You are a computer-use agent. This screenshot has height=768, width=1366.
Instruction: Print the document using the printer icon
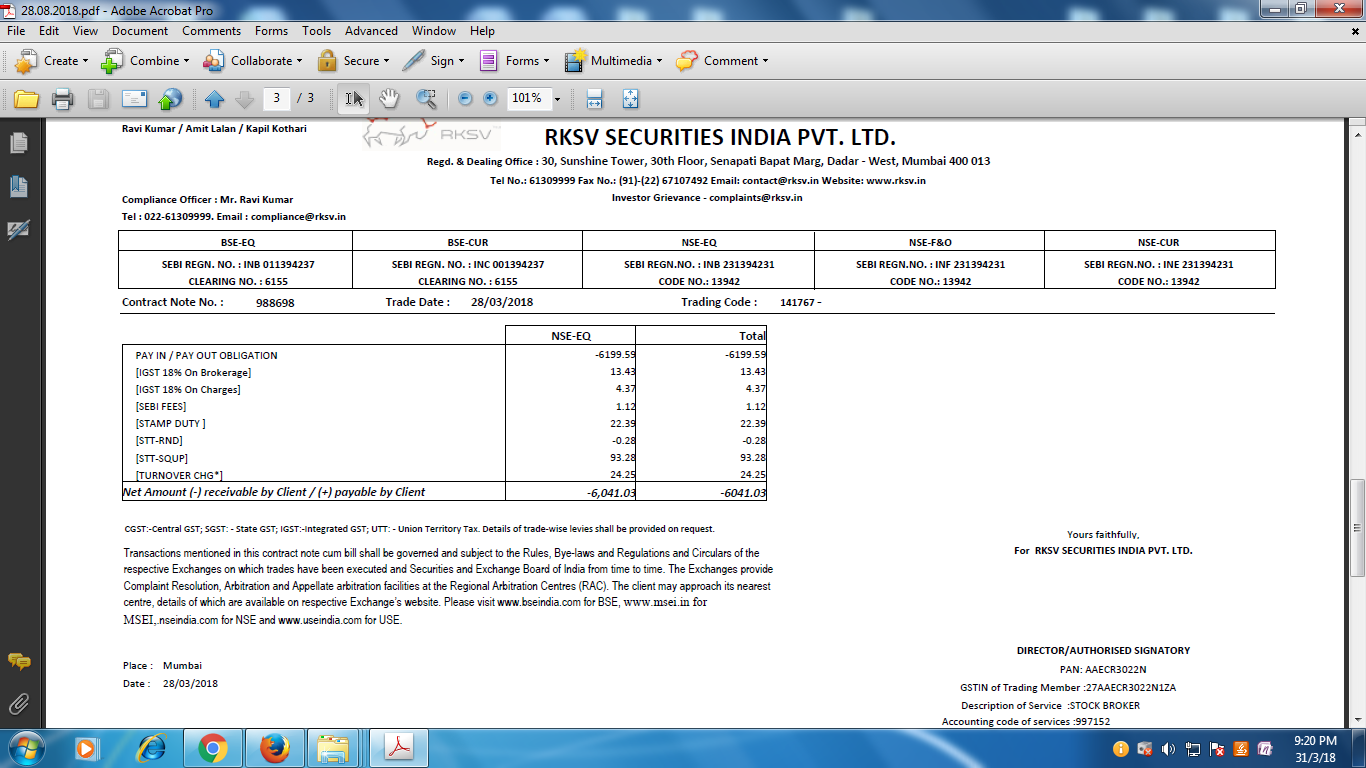(x=62, y=99)
